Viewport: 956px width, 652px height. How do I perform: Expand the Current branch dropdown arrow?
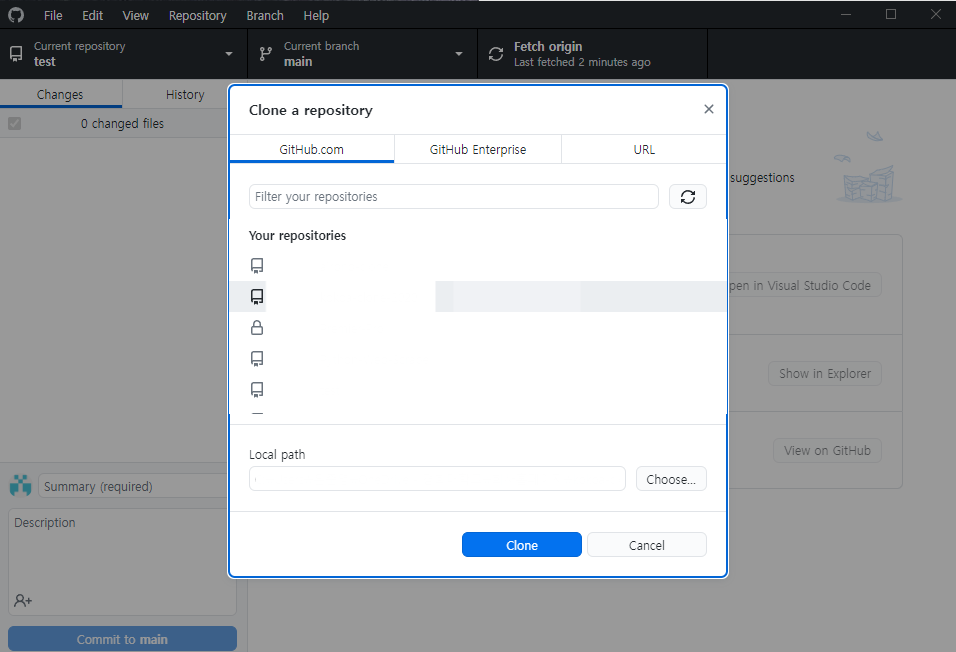pos(458,54)
